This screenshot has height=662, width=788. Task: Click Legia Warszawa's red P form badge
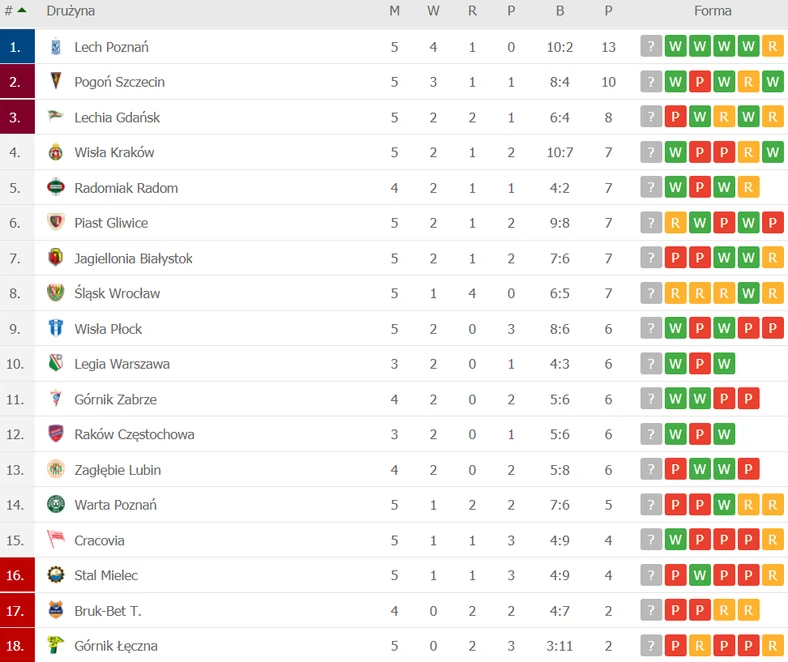tap(700, 363)
